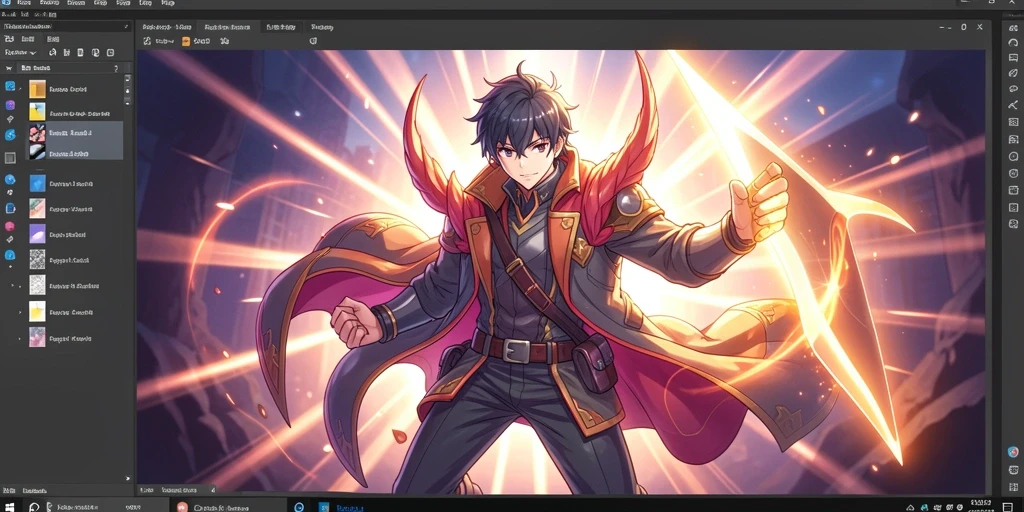Select the binoculars icon atop right toolbar
Screen dimensions: 1024x512
tap(1013, 26)
